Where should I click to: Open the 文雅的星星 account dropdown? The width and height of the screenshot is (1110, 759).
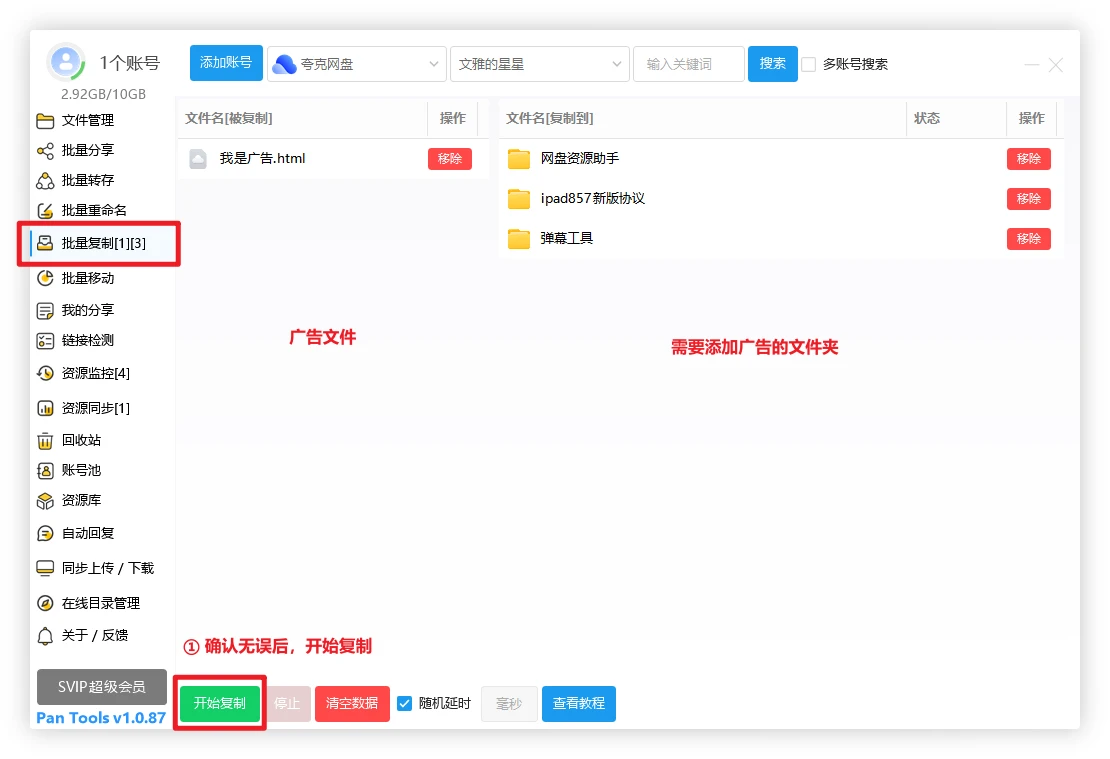tap(540, 64)
